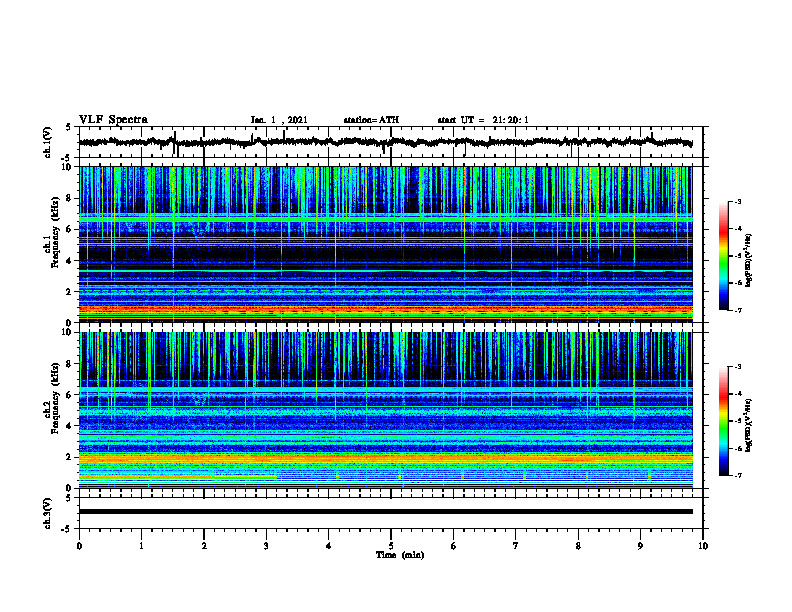Click tick '10' on the Time axis
This screenshot has width=792, height=612.
pos(703,546)
